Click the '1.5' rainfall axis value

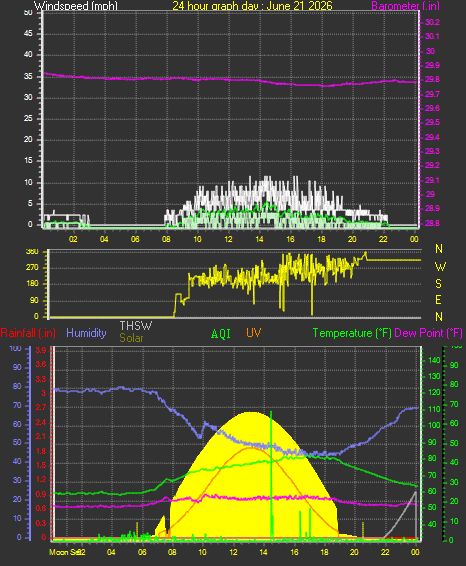(x=41, y=465)
